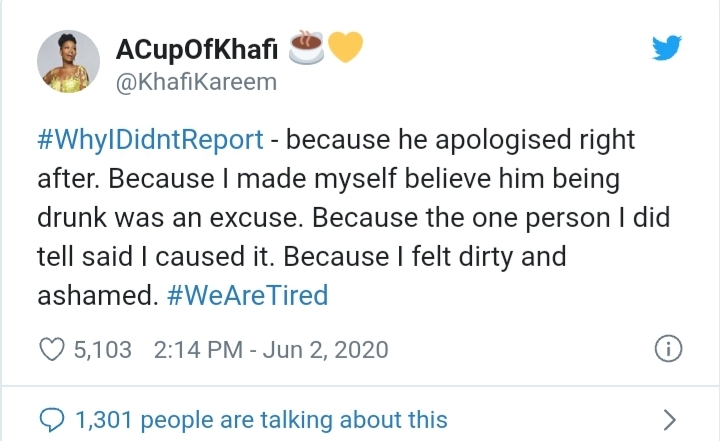Click the coffee cup emoji beside name
The width and height of the screenshot is (720, 441).
pos(306,47)
